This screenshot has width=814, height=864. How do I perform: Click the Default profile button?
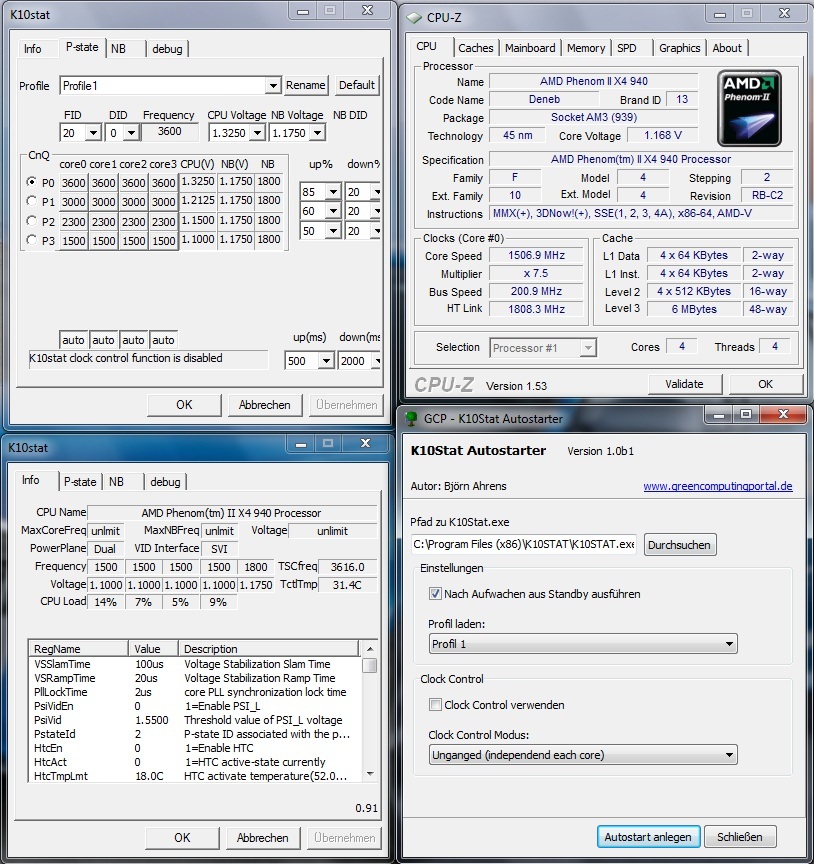(357, 85)
